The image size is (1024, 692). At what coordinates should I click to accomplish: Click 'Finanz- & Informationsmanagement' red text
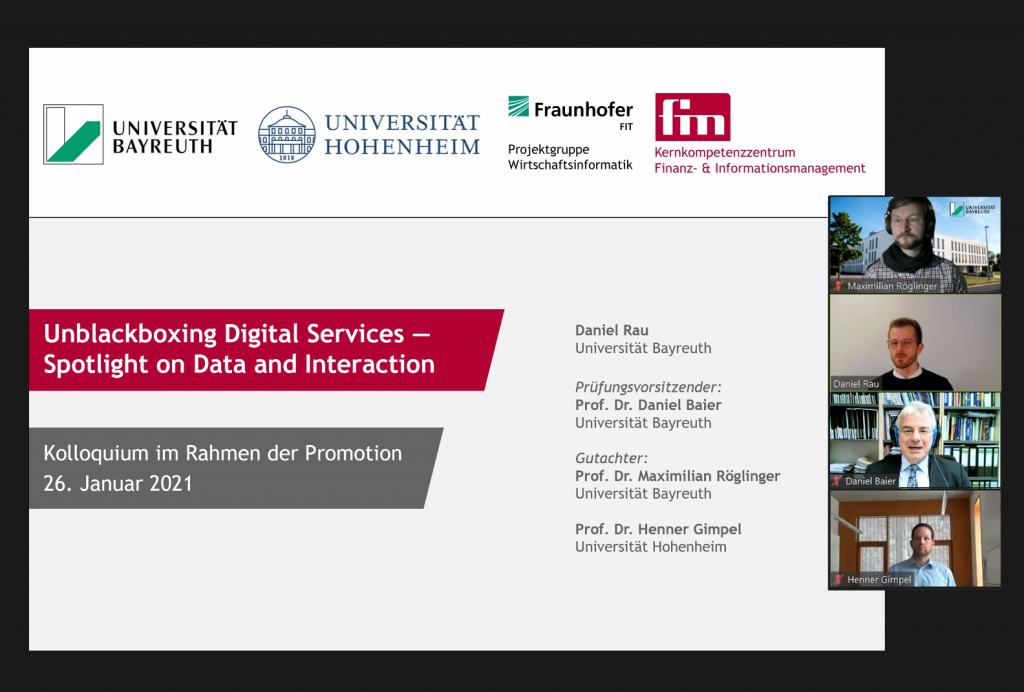[760, 168]
